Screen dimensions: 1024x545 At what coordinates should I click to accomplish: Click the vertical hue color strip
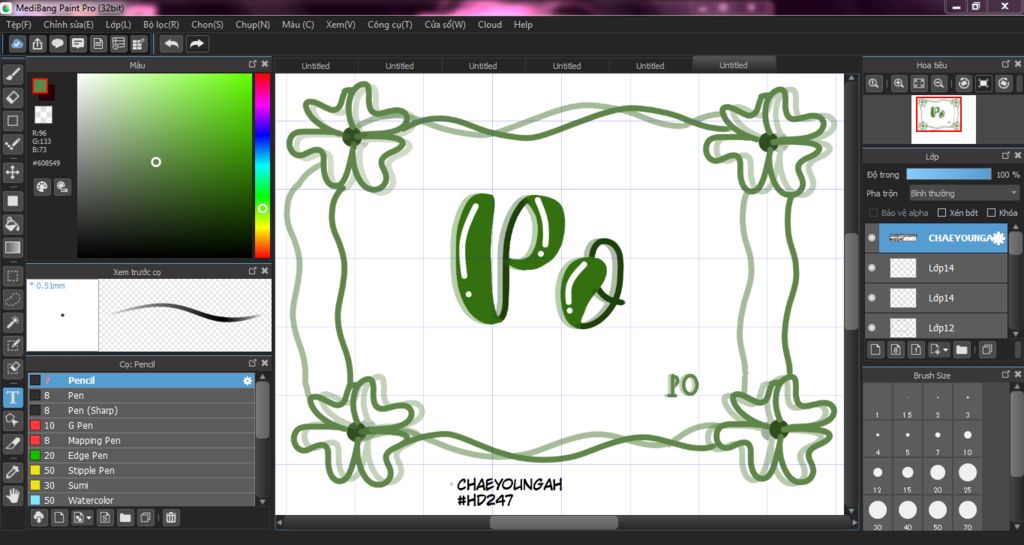click(x=262, y=165)
